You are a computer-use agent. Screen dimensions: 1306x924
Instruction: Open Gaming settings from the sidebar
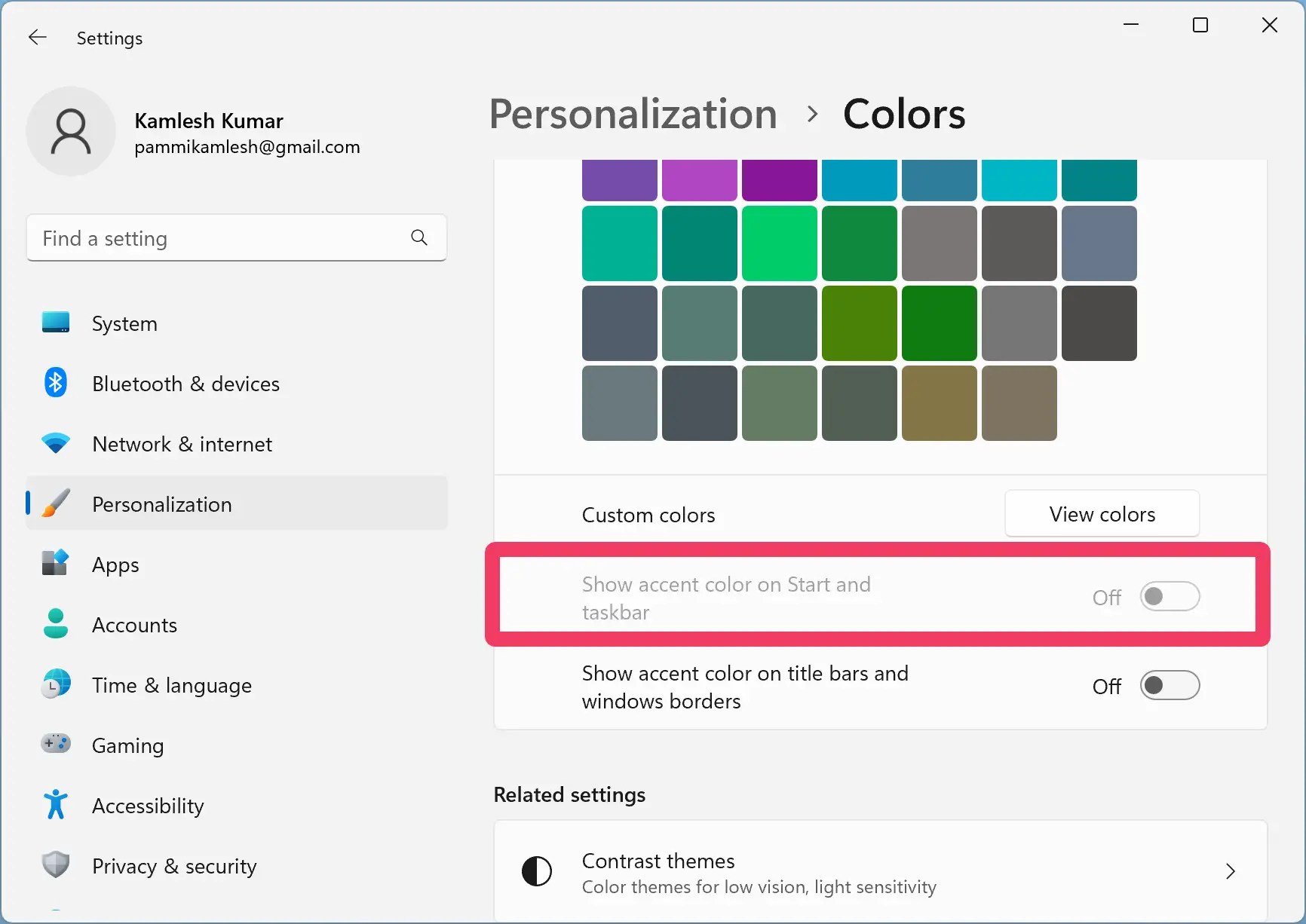pyautogui.click(x=127, y=745)
